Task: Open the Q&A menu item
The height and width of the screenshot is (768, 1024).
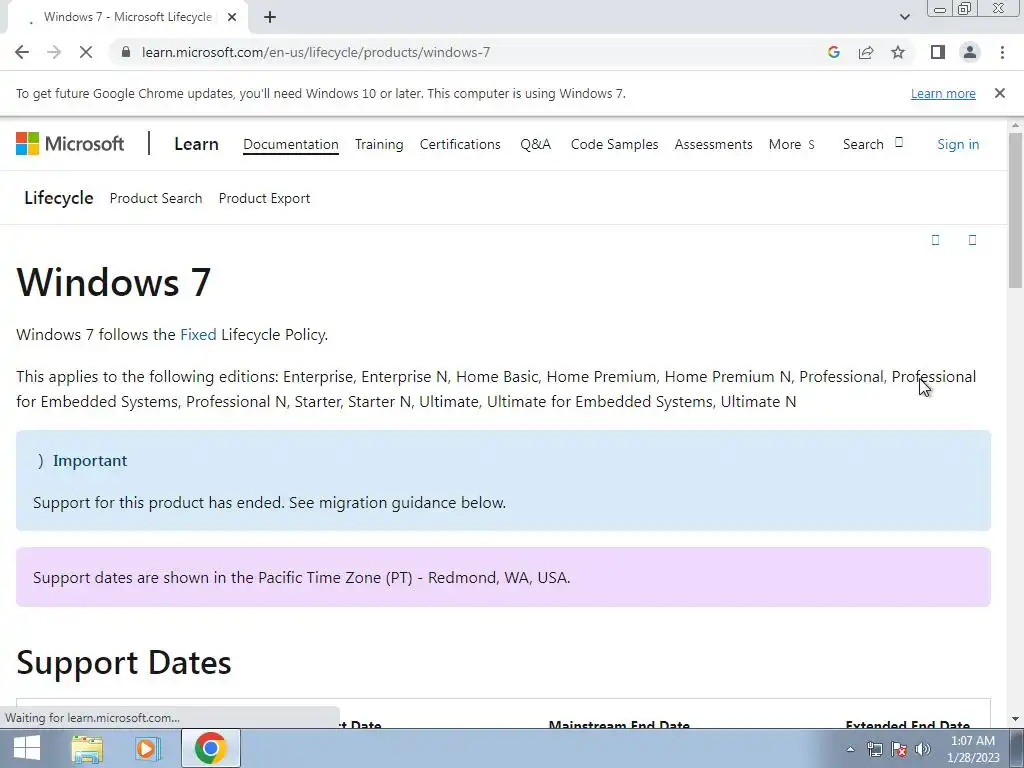Action: pos(536,144)
